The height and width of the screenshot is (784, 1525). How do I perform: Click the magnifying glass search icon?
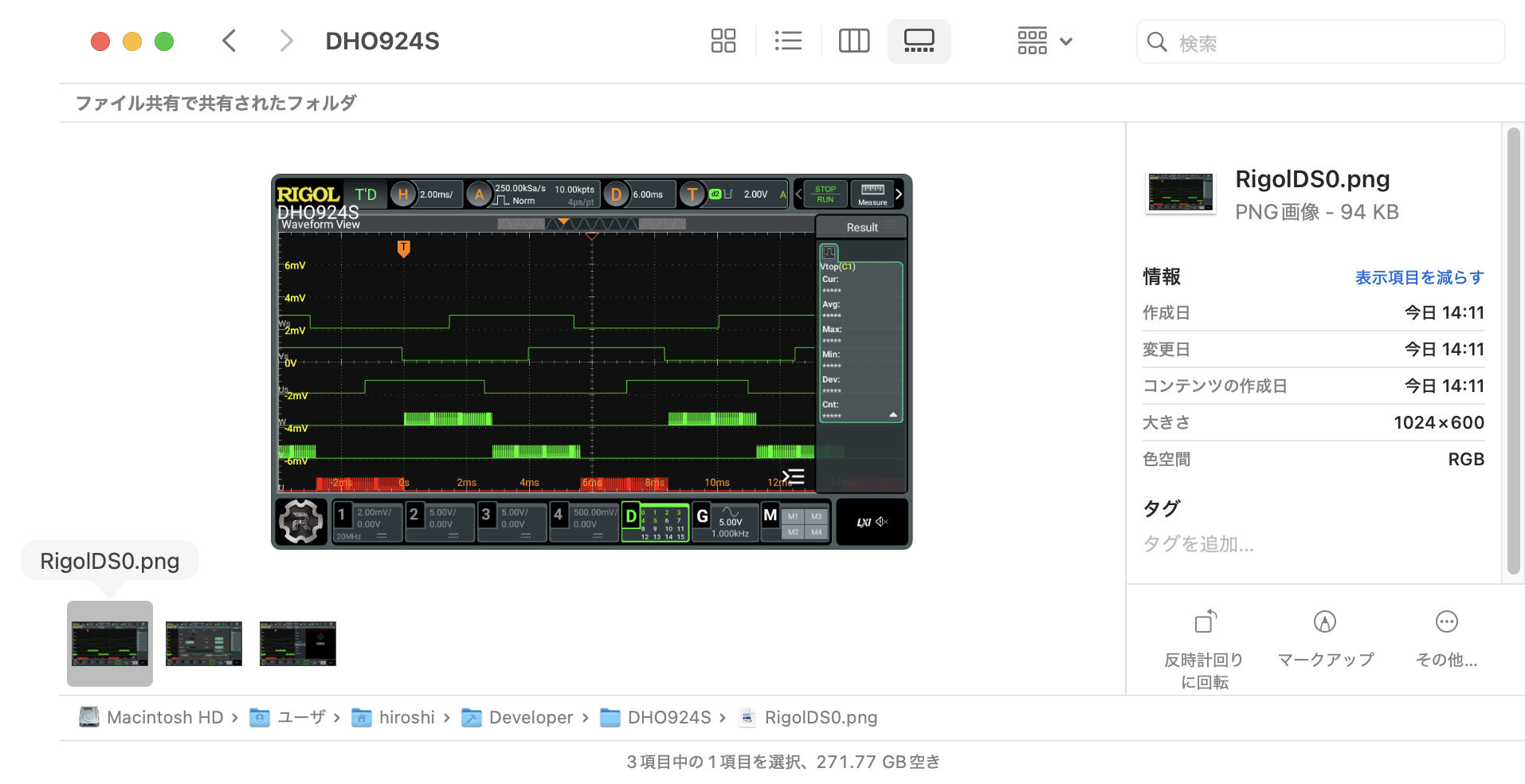click(1157, 42)
